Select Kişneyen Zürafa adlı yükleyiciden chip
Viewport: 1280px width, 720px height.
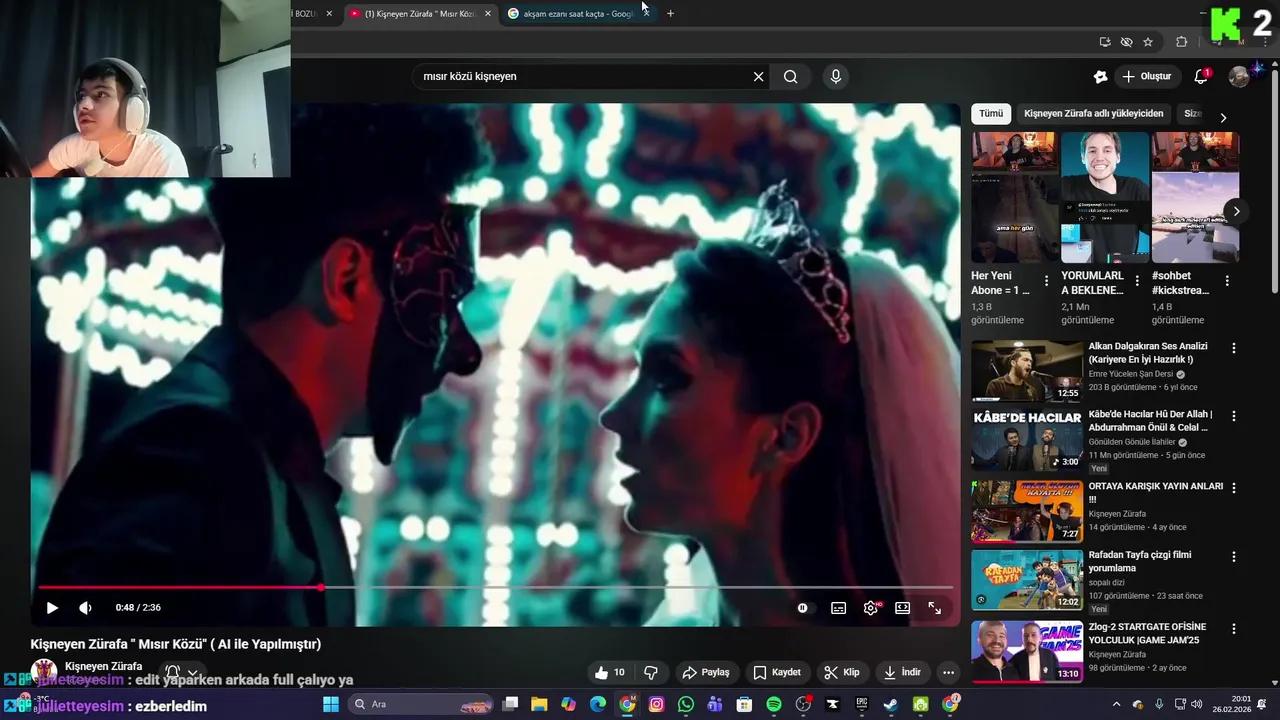point(1093,114)
